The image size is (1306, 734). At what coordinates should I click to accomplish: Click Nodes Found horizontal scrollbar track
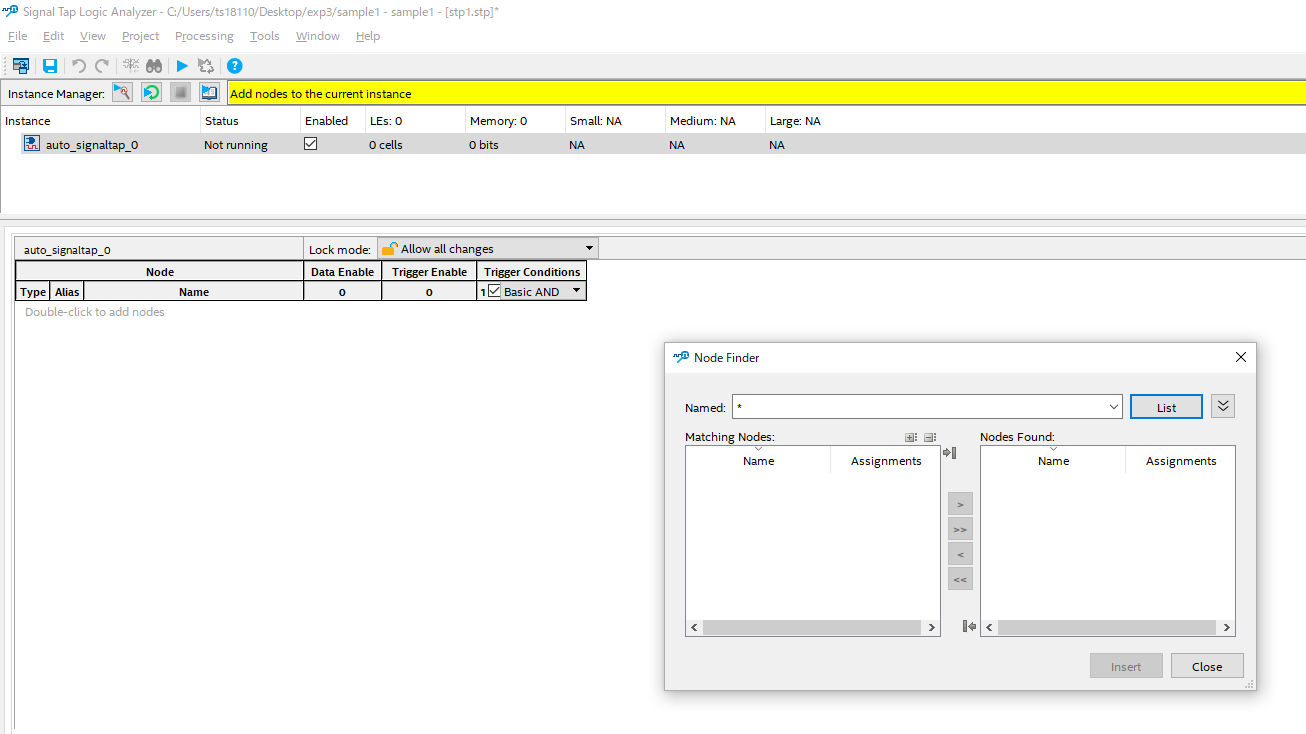1107,627
